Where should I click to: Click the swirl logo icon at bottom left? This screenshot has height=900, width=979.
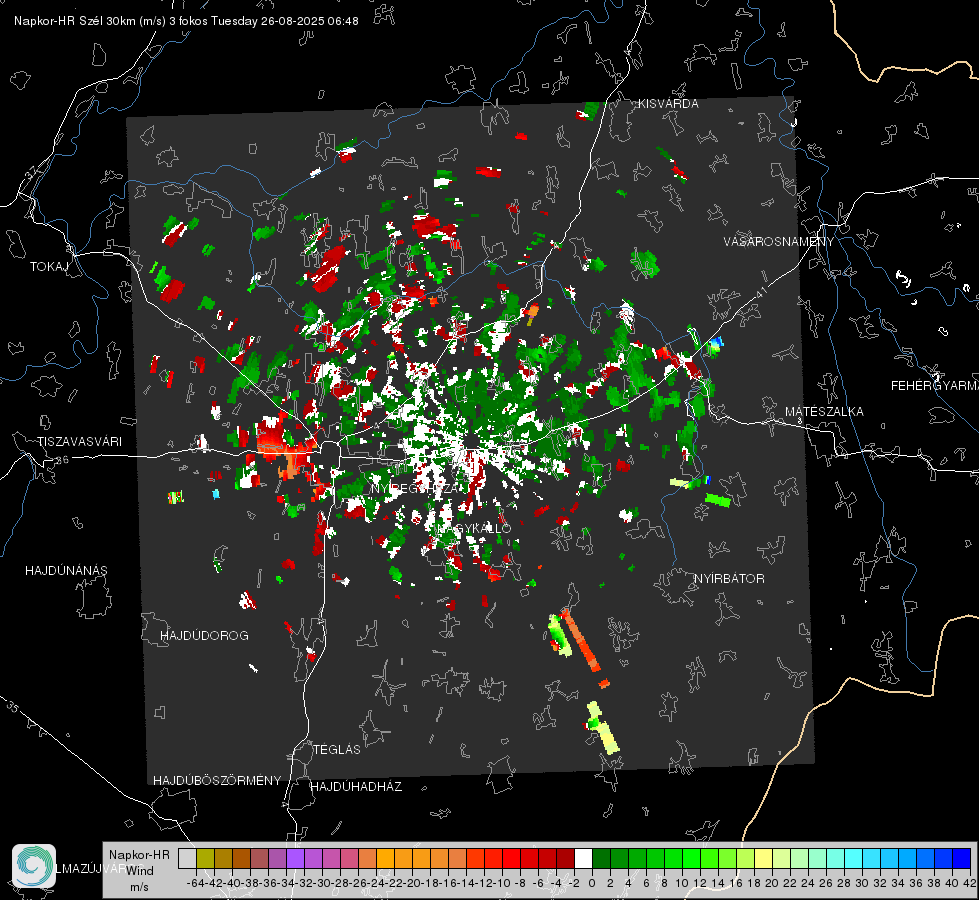point(34,866)
